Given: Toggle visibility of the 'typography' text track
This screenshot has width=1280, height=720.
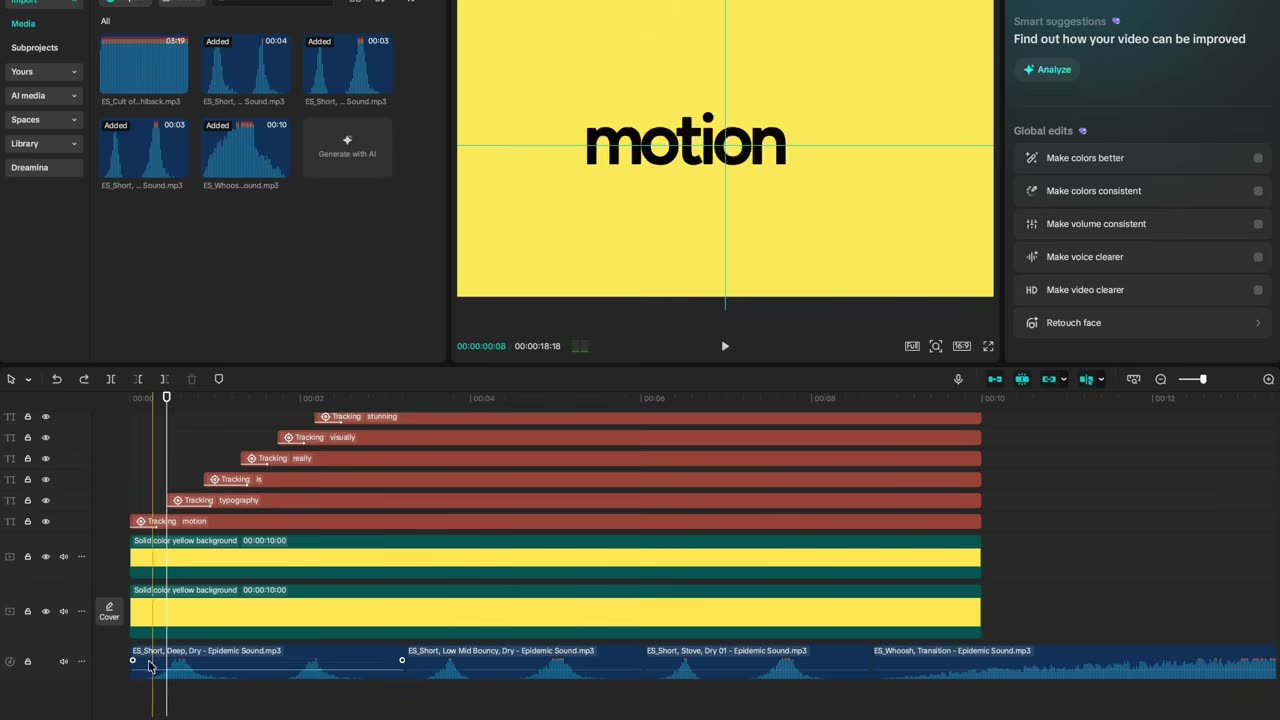Looking at the screenshot, I should 45,501.
